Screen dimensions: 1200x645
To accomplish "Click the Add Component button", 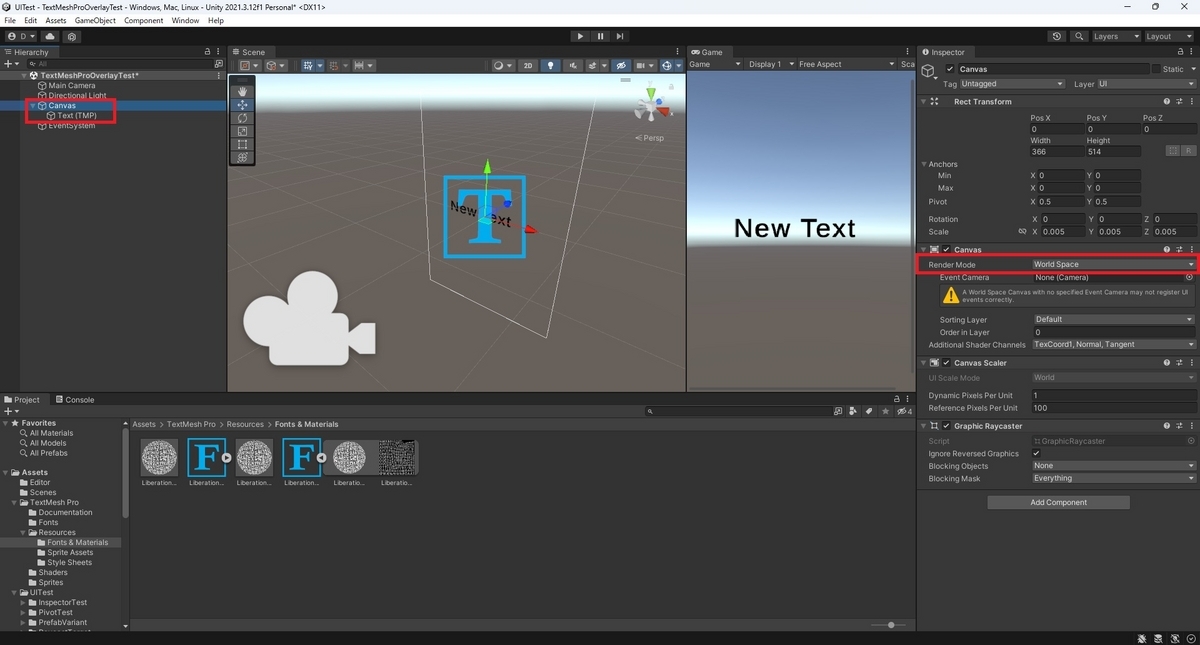I will coord(1058,502).
